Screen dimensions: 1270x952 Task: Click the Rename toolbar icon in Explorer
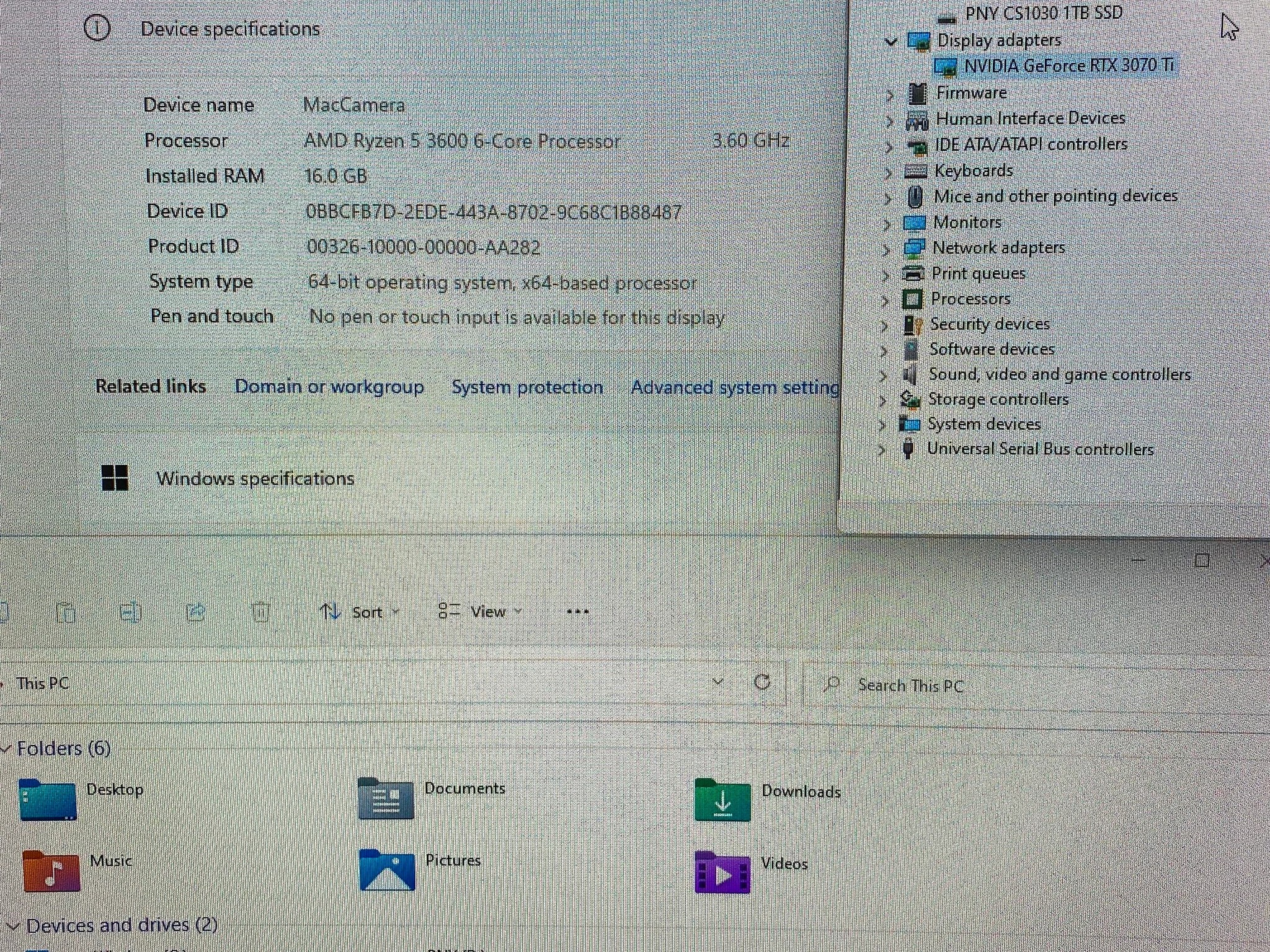tap(130, 612)
